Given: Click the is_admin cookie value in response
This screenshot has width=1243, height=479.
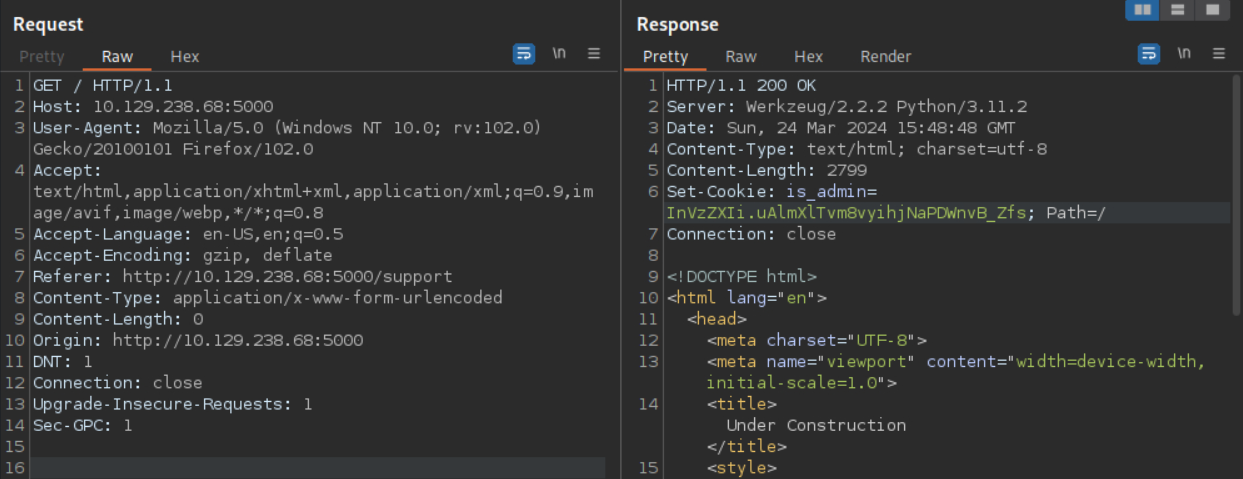Looking at the screenshot, I should point(846,213).
